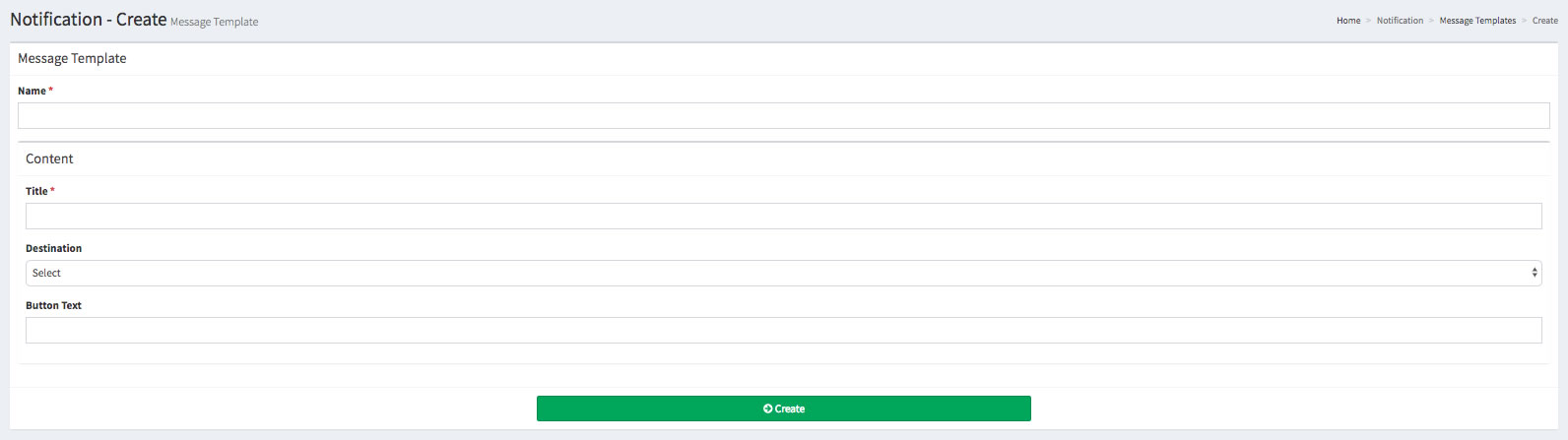Open the Message Templates breadcrumb link
The height and width of the screenshot is (440, 1568).
pyautogui.click(x=1477, y=21)
